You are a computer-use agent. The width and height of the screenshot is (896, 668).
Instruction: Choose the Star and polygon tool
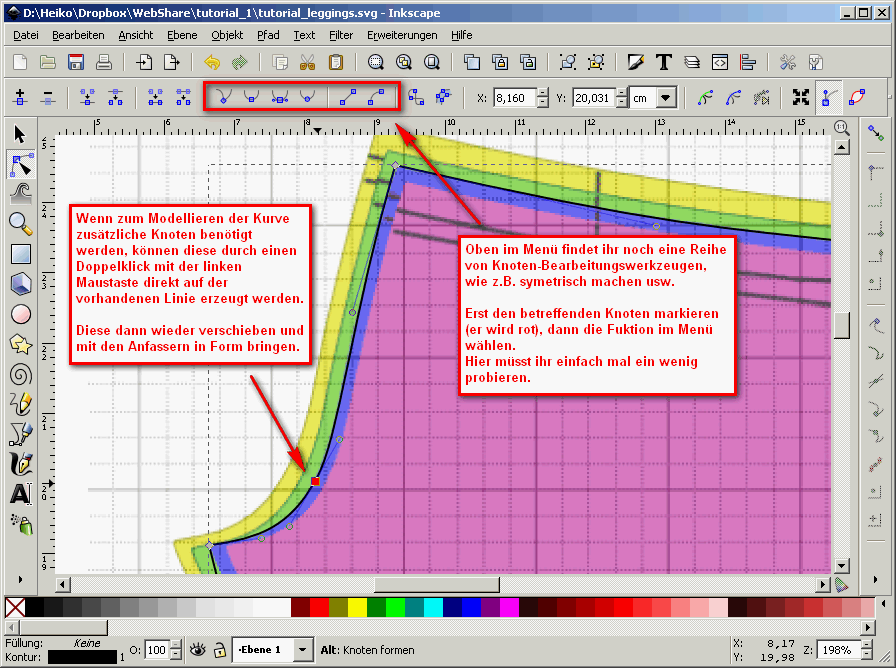tap(20, 344)
